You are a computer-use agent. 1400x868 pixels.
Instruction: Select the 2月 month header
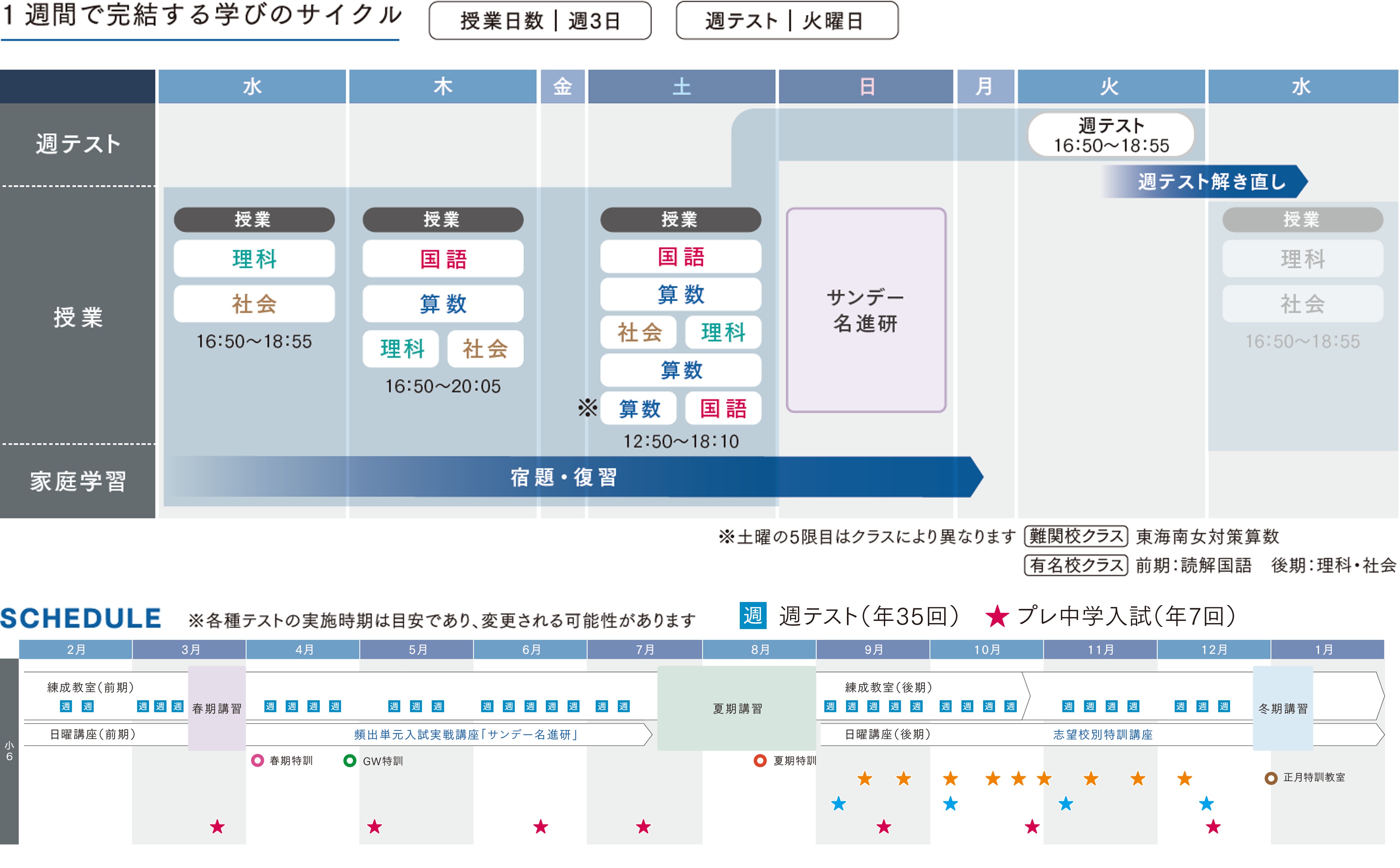click(76, 649)
